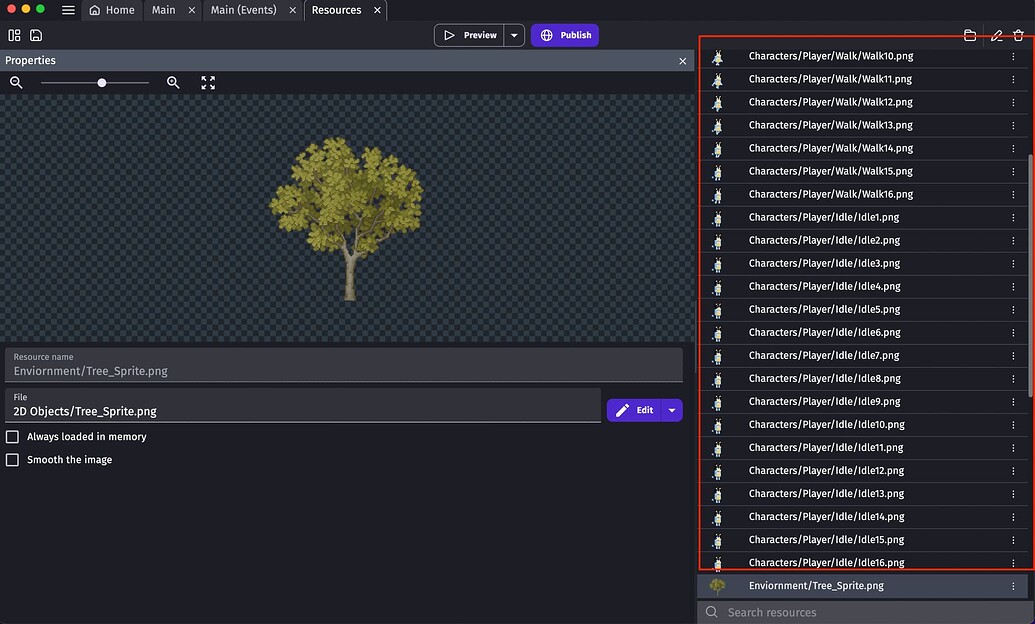Viewport: 1035px width, 624px height.
Task: Open the Preview dropdown arrow
Action: pyautogui.click(x=514, y=34)
